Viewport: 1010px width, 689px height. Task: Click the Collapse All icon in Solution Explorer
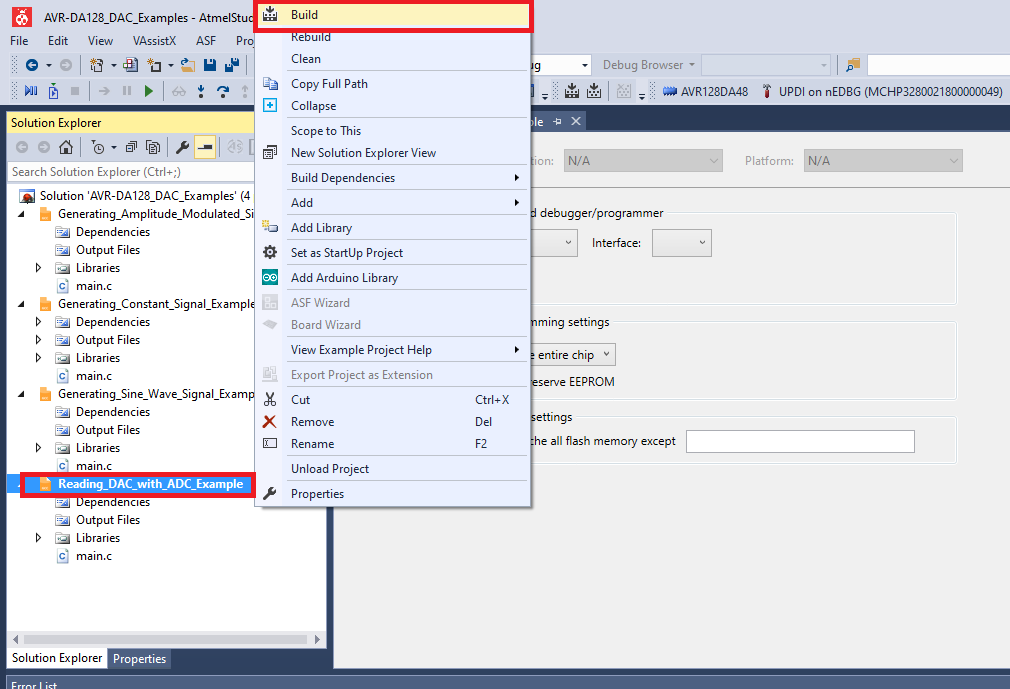(x=131, y=147)
